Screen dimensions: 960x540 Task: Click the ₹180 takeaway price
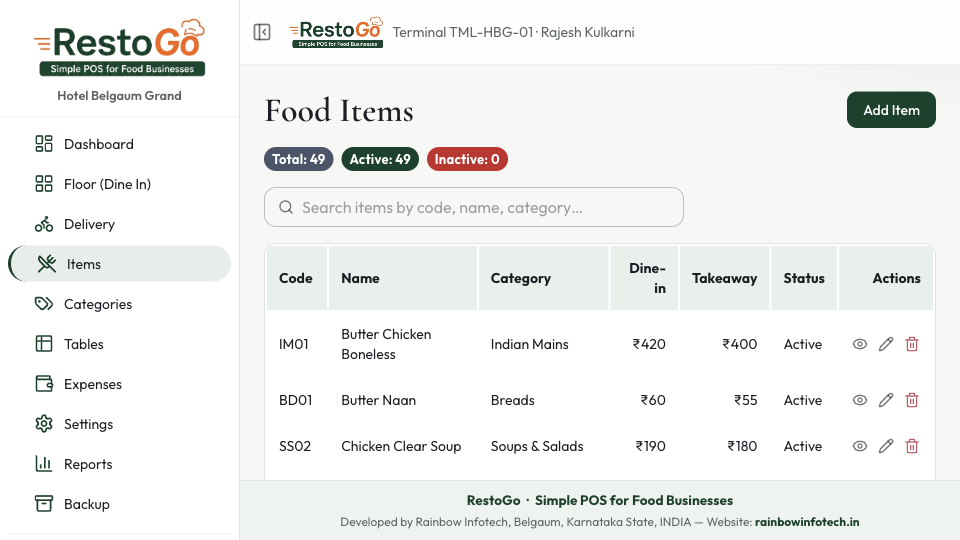click(x=742, y=446)
